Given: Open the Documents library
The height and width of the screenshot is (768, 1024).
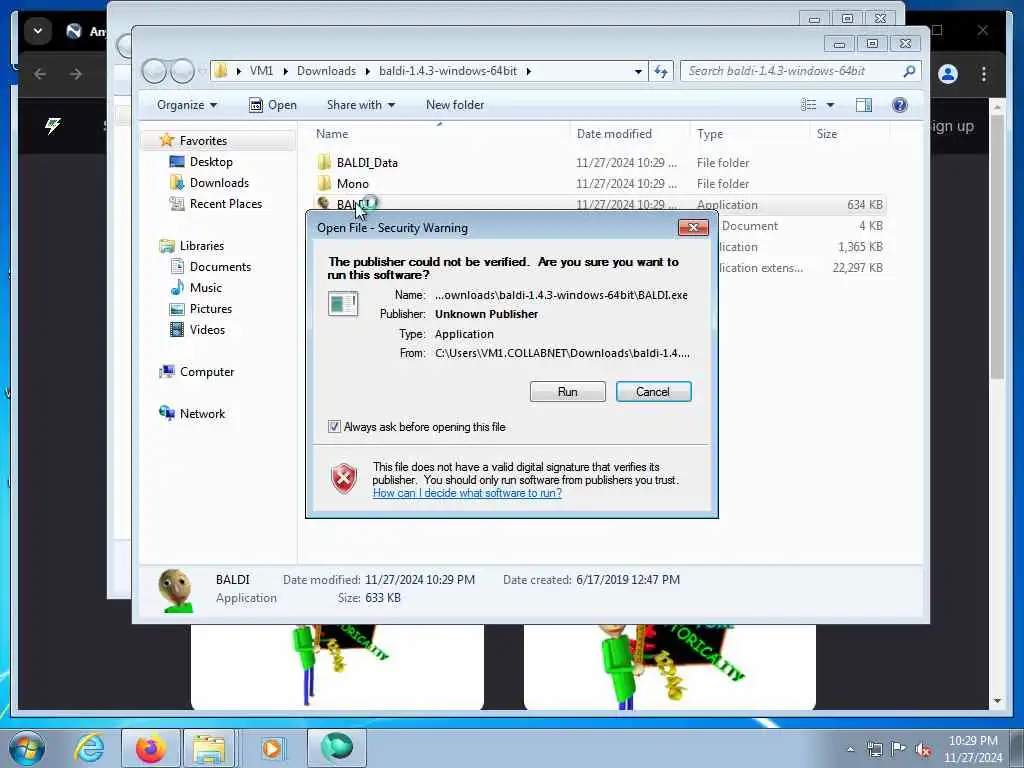Looking at the screenshot, I should [x=220, y=267].
